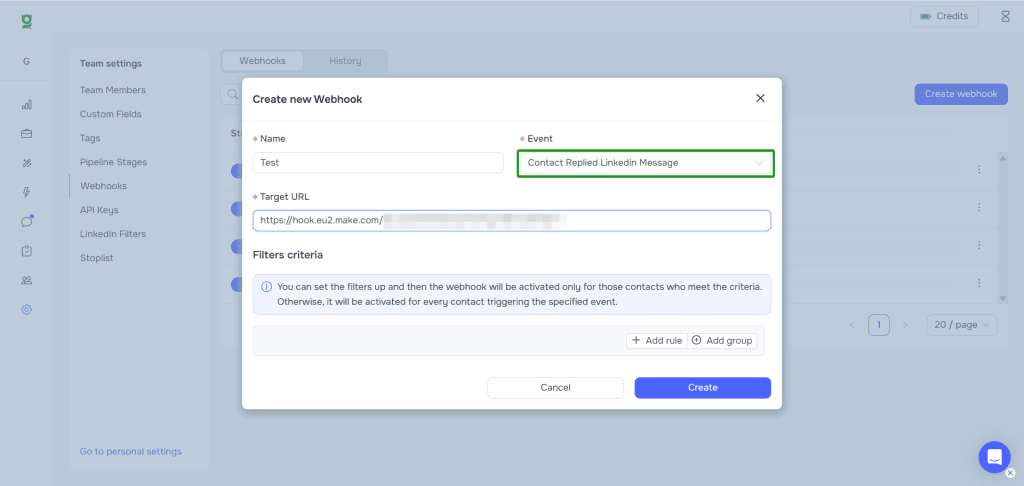Go to personal settings link
Screen dimensions: 1024x486
click(130, 452)
